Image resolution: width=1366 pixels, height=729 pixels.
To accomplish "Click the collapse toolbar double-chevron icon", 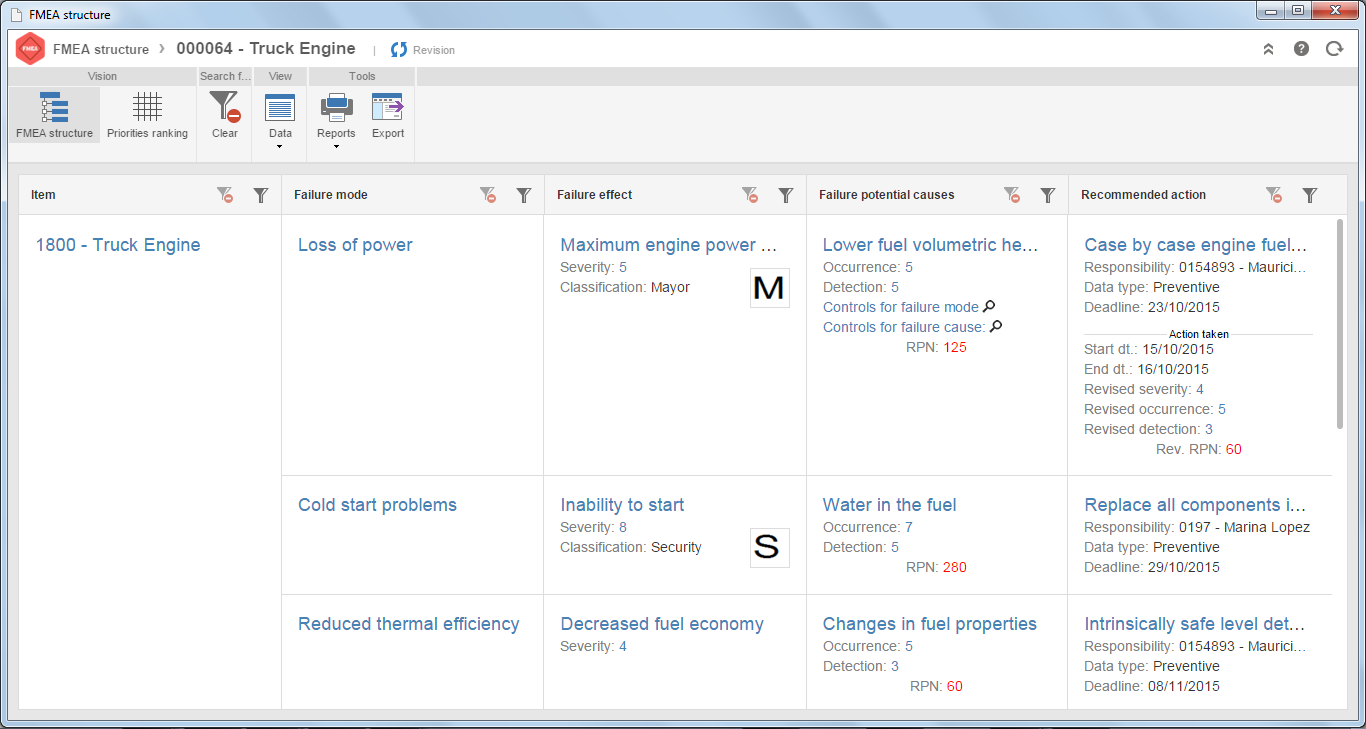I will pos(1269,48).
